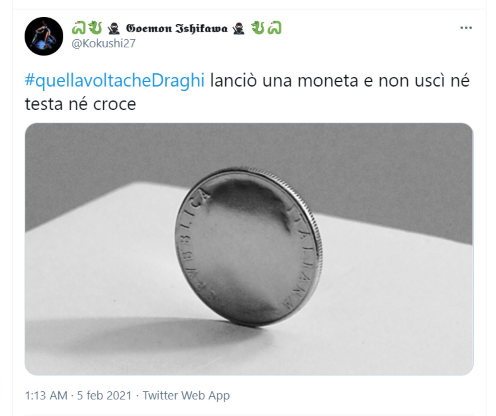Viewport: 496px width, 416px height.
Task: Click the right ninja emoji after the display name
Action: click(x=239, y=29)
